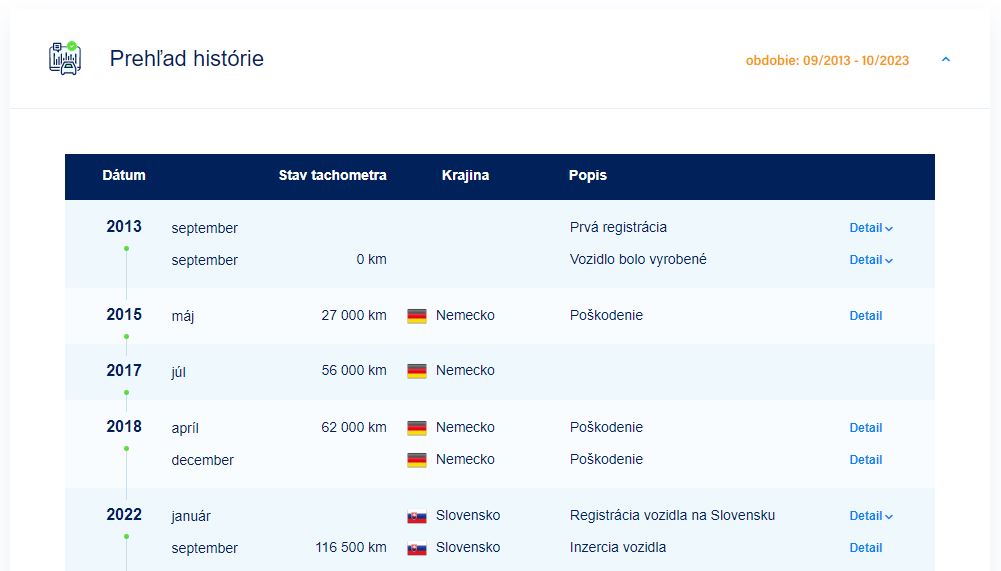Click the 2022 timeline dot

click(x=126, y=537)
